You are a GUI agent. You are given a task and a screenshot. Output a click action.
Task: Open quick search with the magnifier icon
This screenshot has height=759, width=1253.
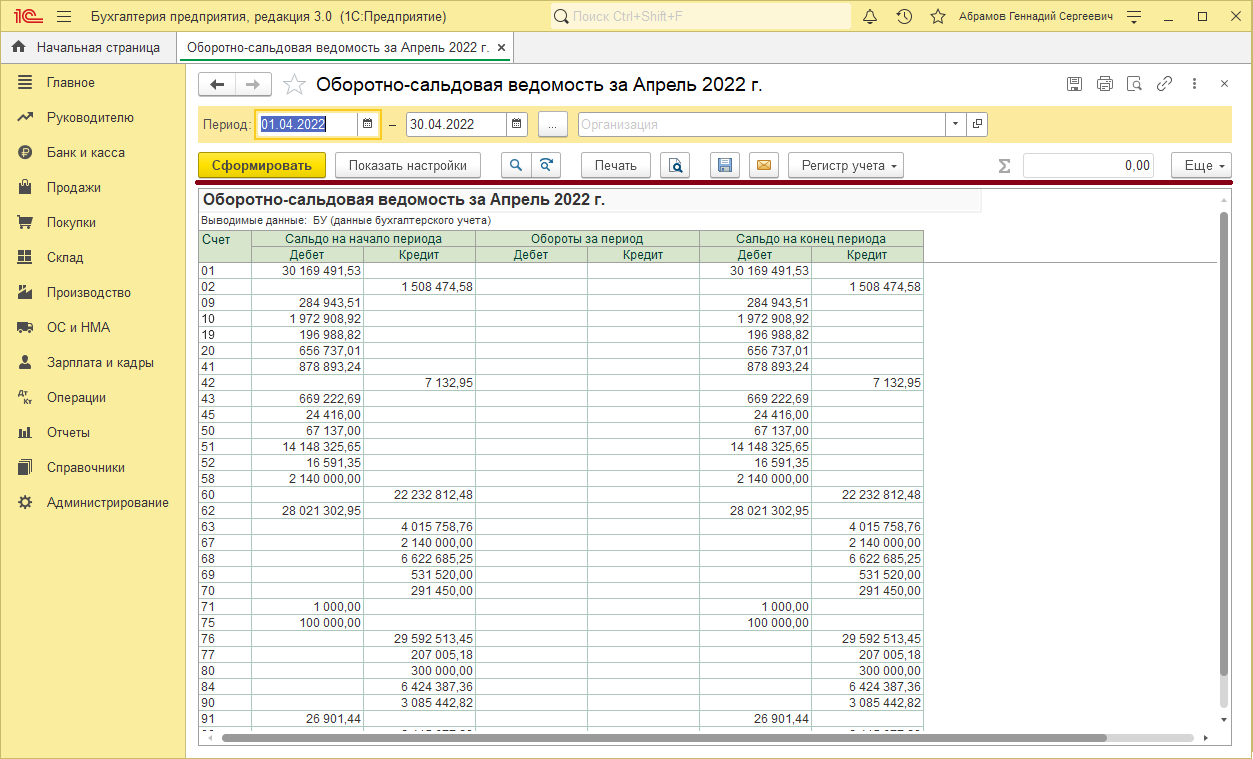(516, 165)
